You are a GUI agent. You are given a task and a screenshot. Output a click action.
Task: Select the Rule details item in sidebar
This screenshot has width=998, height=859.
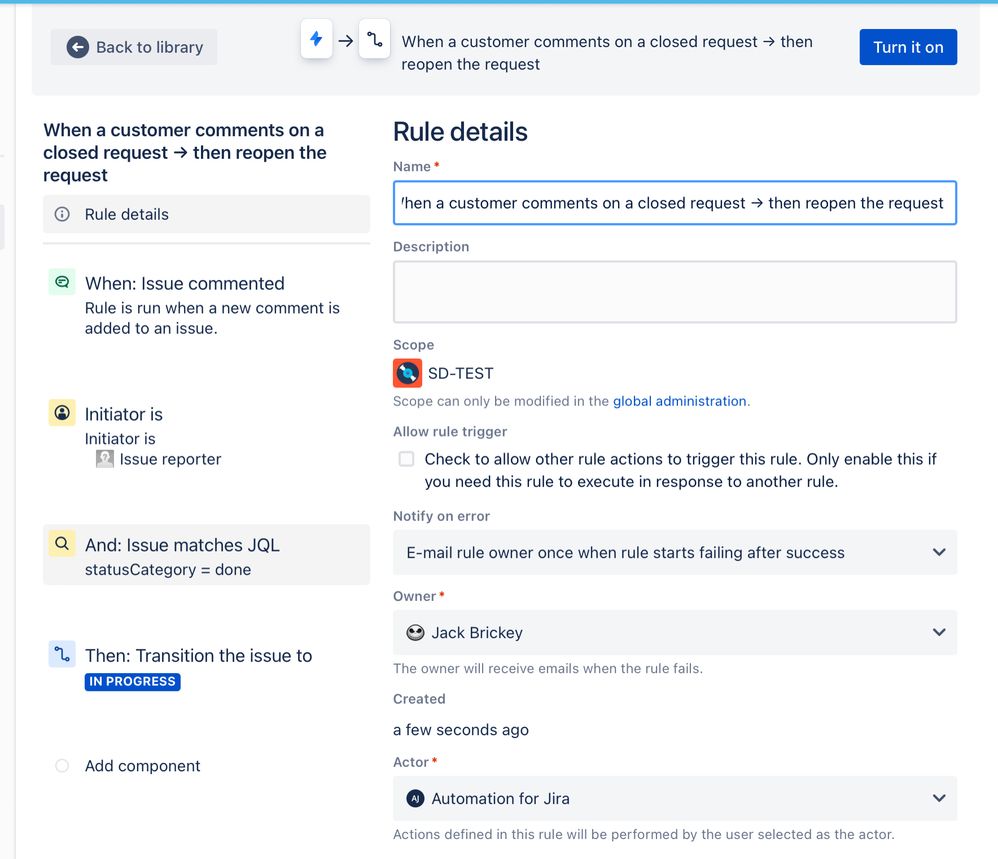coord(206,214)
